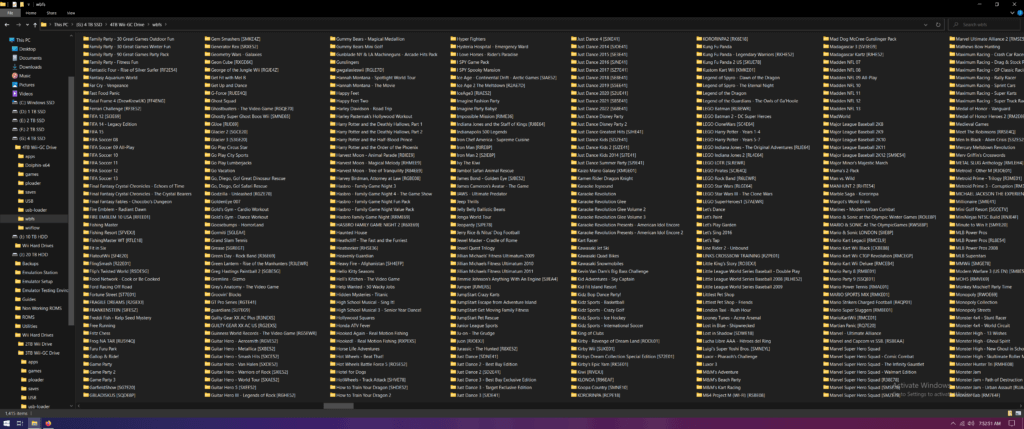This screenshot has height=429, width=1024.
Task: Select Hyper Fighters folder
Action: click(x=468, y=39)
